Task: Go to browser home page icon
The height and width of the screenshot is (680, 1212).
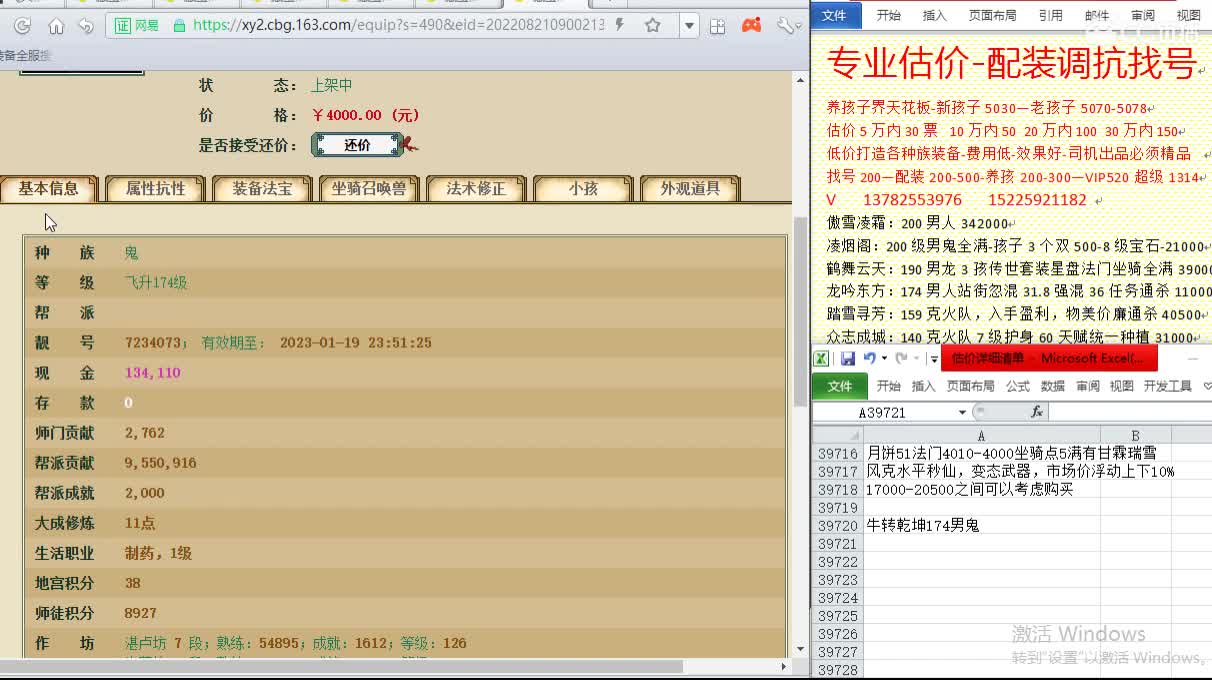Action: (x=56, y=26)
